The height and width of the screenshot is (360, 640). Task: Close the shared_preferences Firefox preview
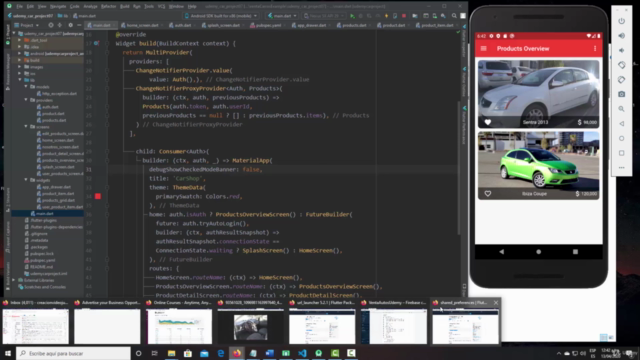click(496, 302)
